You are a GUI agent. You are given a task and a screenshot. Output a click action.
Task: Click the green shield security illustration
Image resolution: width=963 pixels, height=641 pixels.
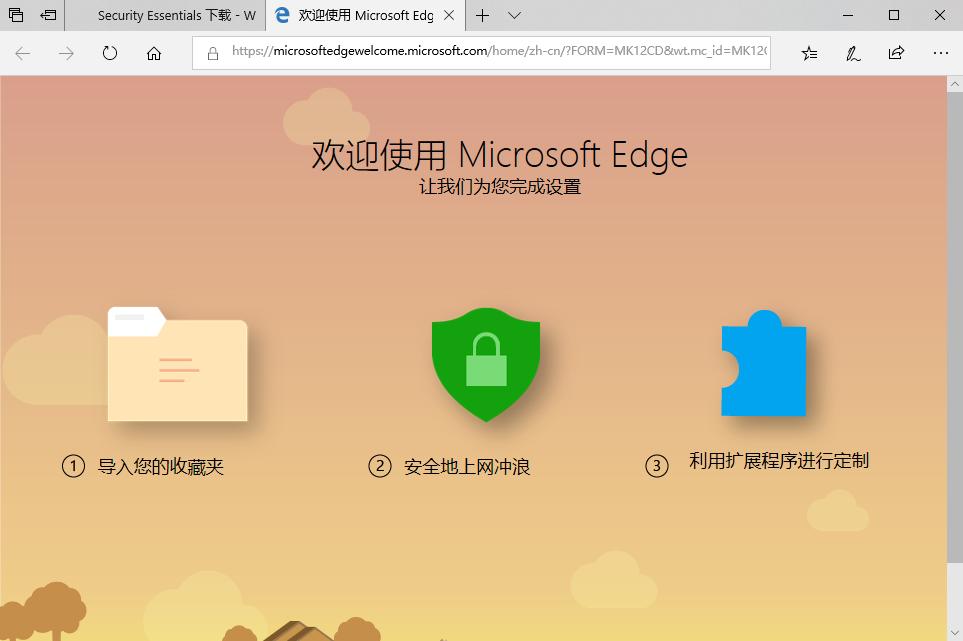click(485, 365)
